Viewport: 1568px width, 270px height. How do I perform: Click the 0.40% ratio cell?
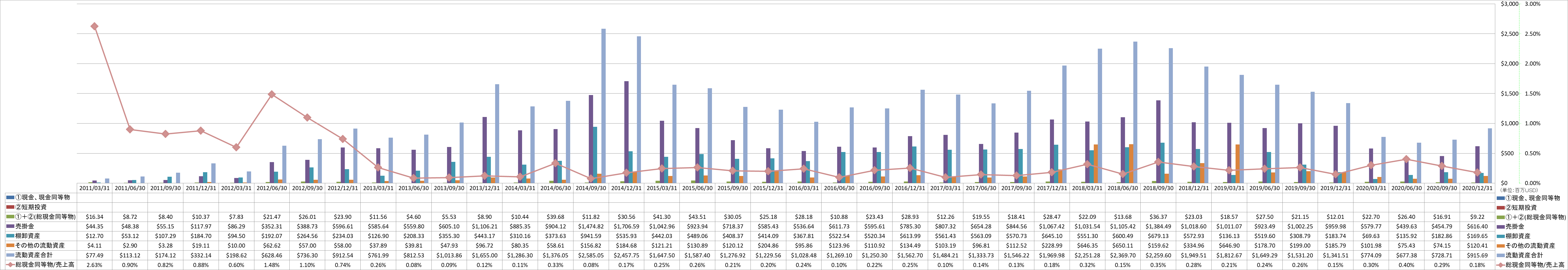pos(1406,265)
